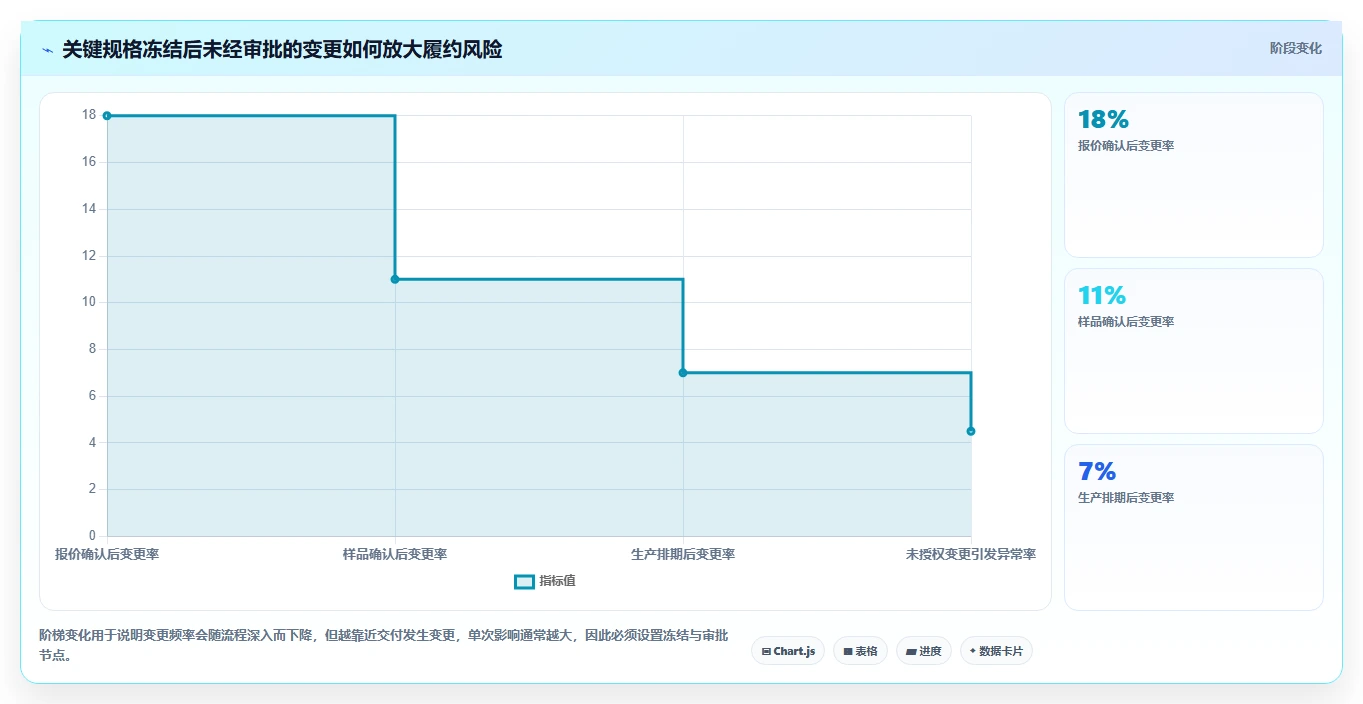Click the data point at value 18
The image size is (1363, 704).
tap(107, 116)
